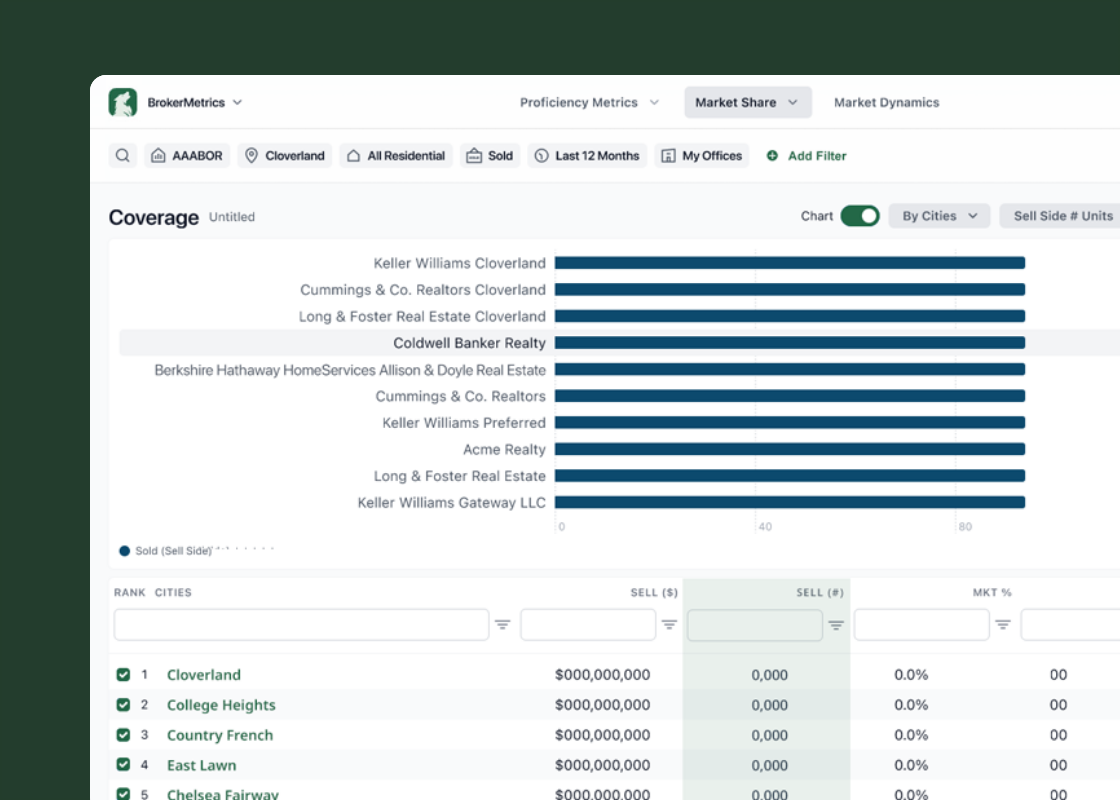The width and height of the screenshot is (1120, 800).
Task: Click the search magnifier icon
Action: click(123, 156)
